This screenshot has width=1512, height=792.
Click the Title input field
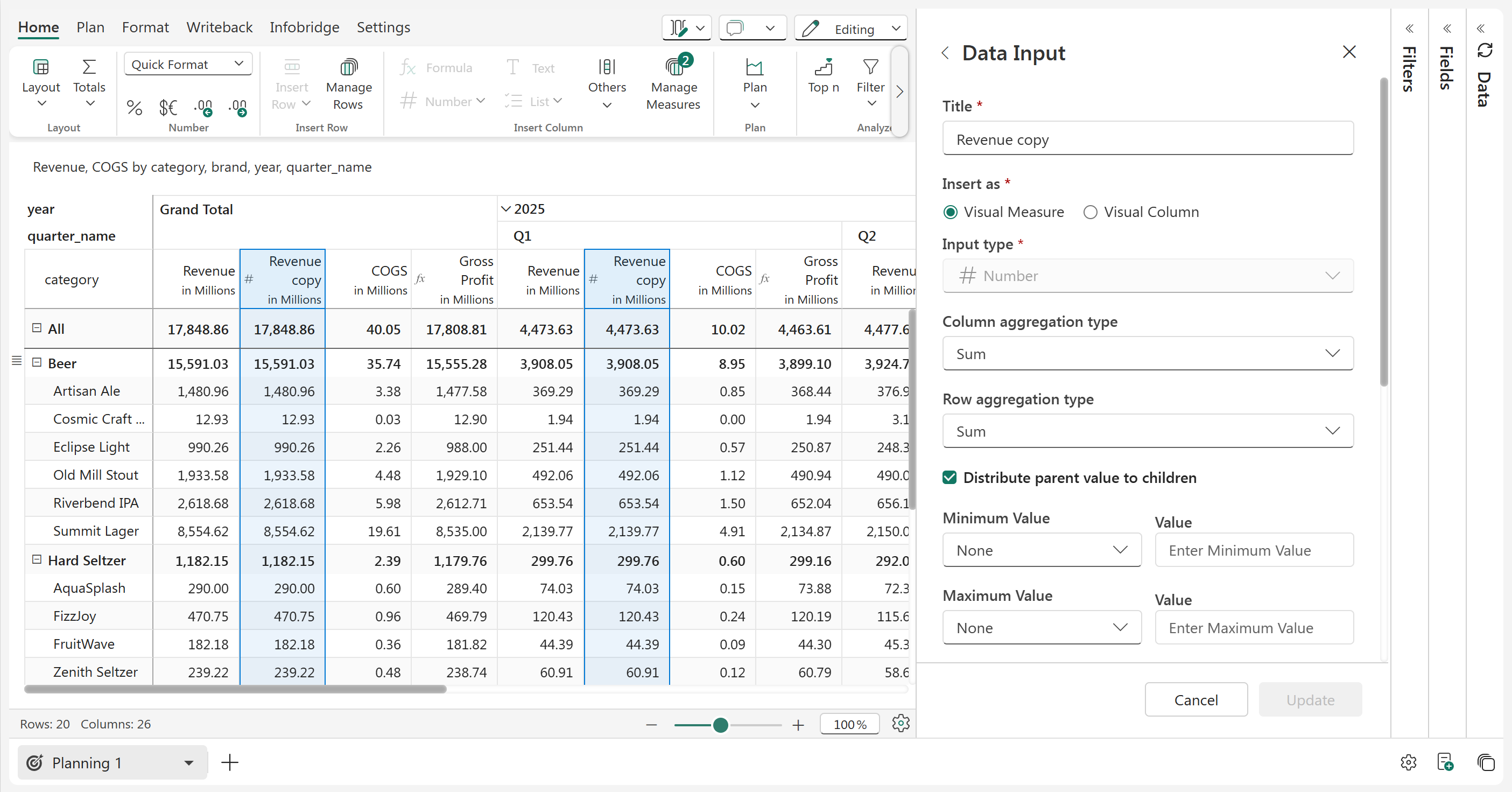tap(1148, 139)
